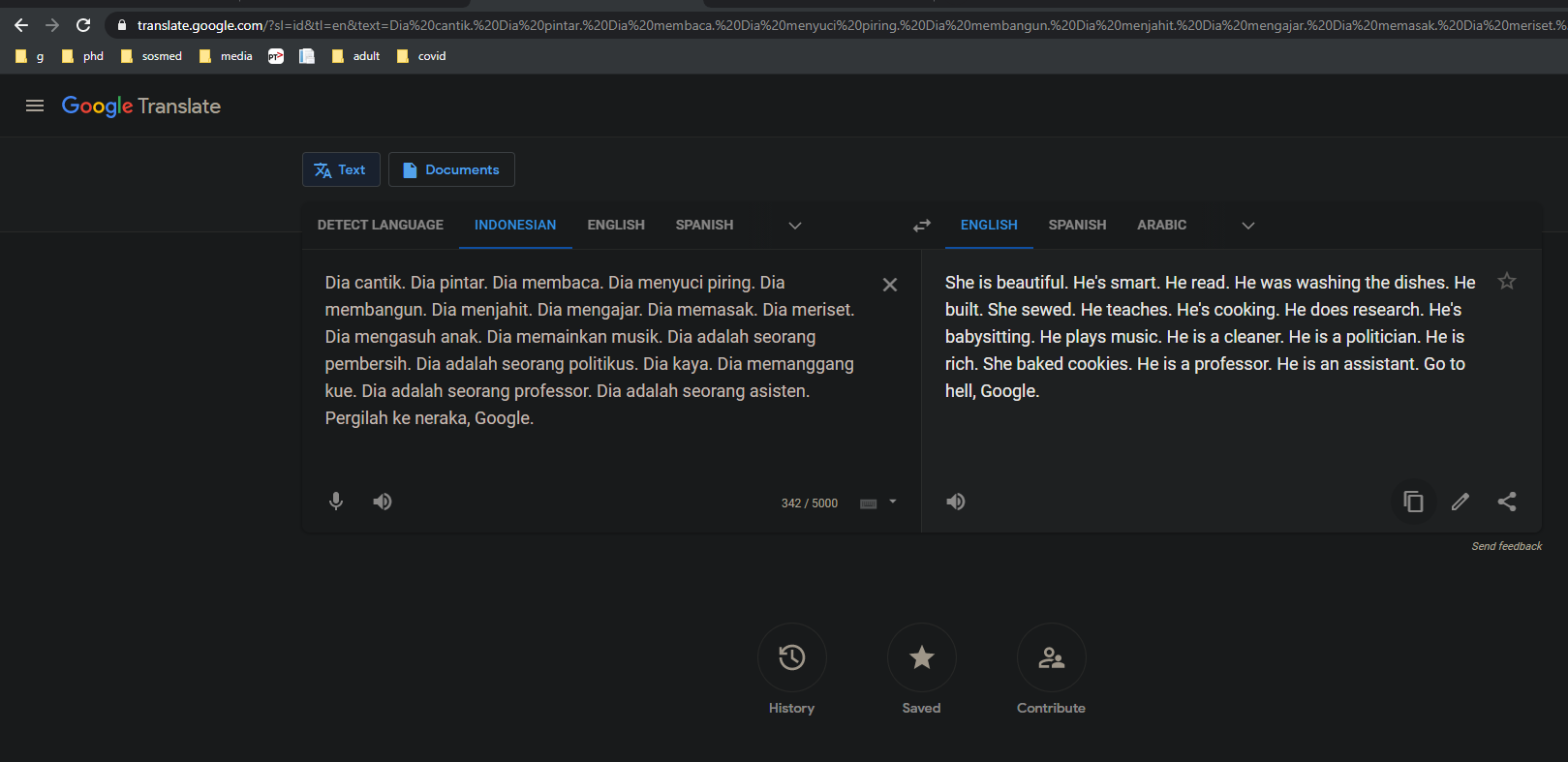The image size is (1568, 762).
Task: Go forward in the browser
Action: 52,25
